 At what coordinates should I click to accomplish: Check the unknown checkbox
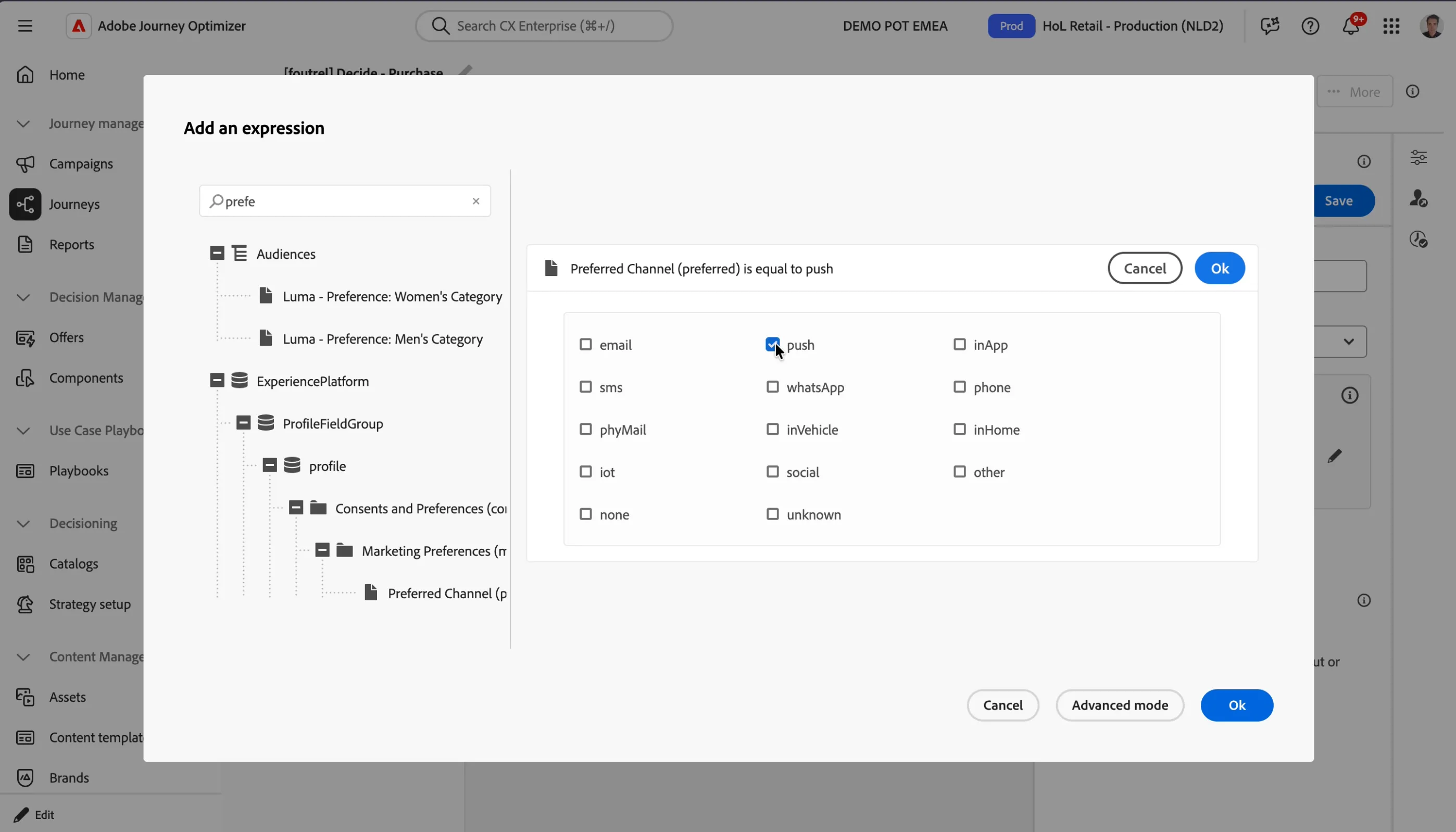click(x=772, y=514)
